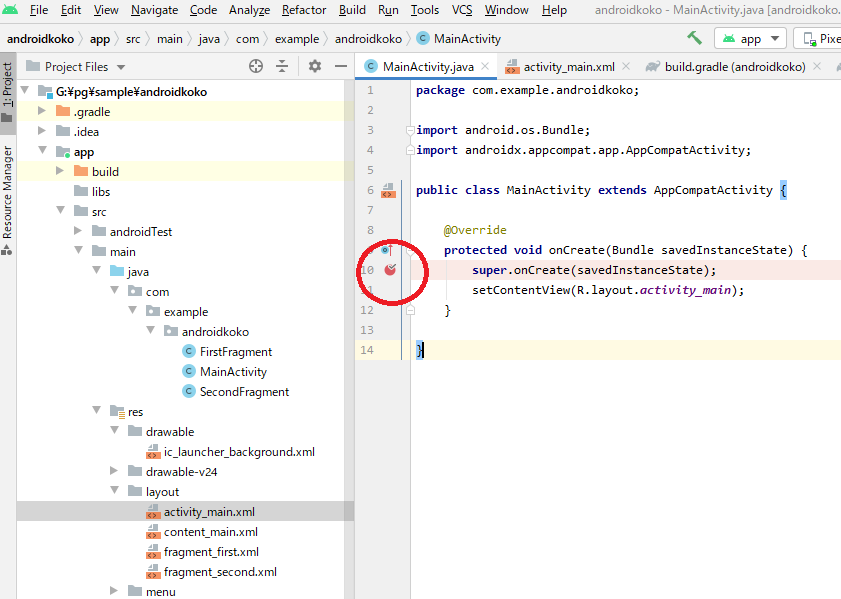The image size is (841, 599).
Task: Switch to the activity_main.xml editor tab
Action: 569,66
